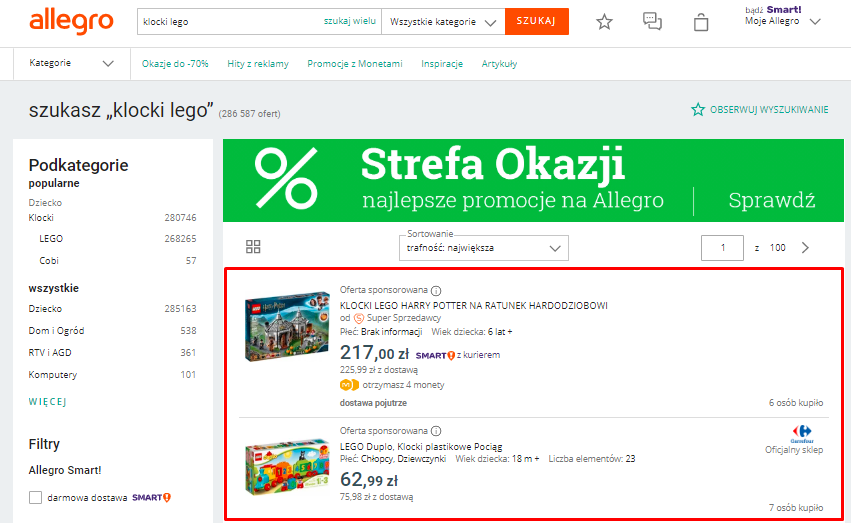This screenshot has width=851, height=523.
Task: Open messages chat bubbles icon
Action: [x=652, y=21]
